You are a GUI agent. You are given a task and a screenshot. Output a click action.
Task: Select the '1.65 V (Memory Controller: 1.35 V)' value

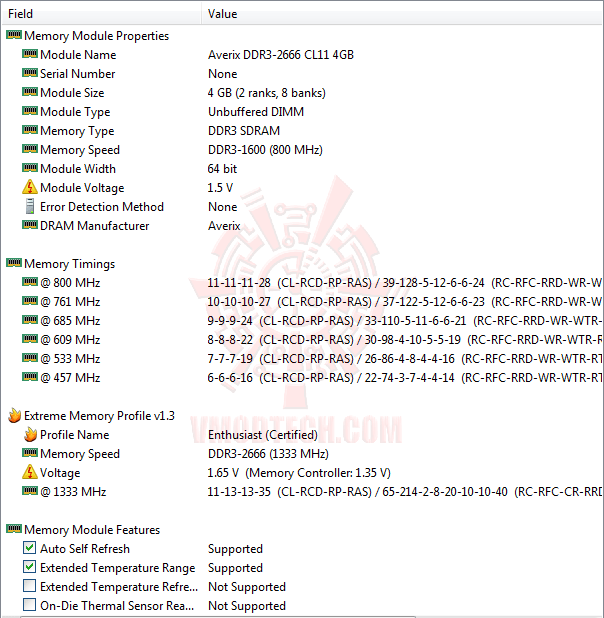tap(299, 473)
